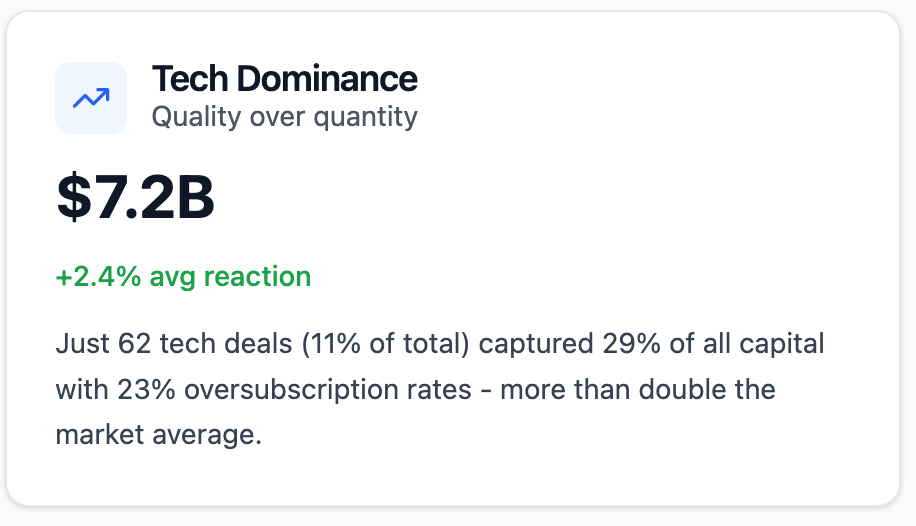The width and height of the screenshot is (916, 526).
Task: Click the more than double the text
Action: pyautogui.click(x=638, y=390)
